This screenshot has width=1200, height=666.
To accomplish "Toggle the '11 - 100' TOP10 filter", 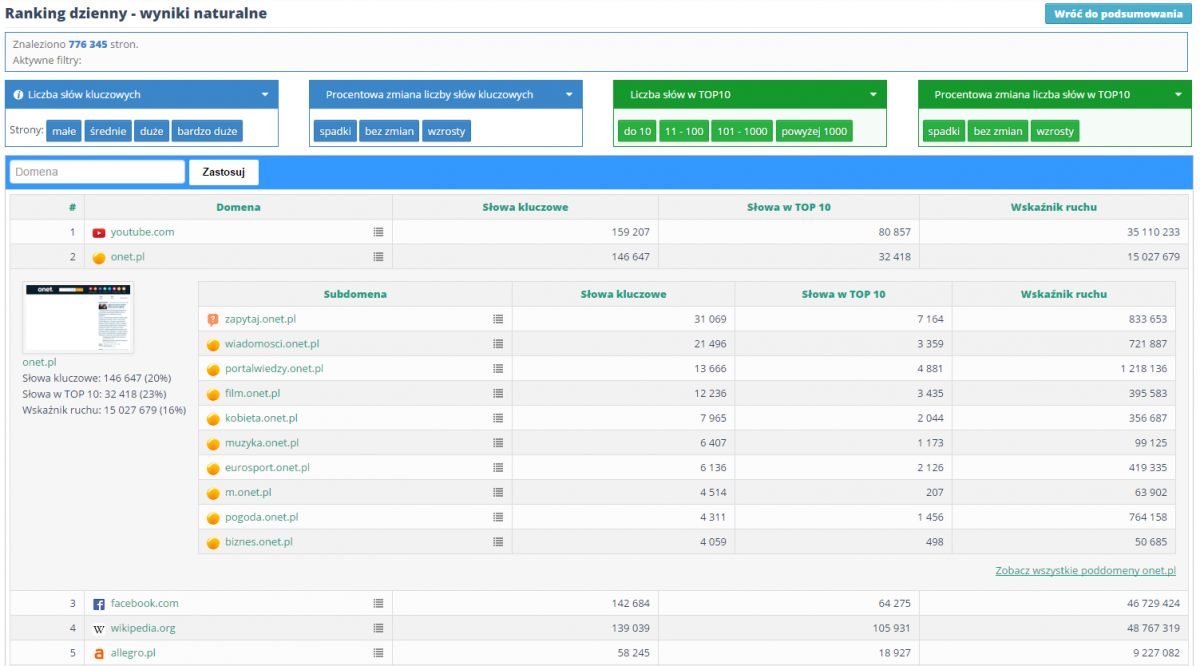I will [x=684, y=131].
